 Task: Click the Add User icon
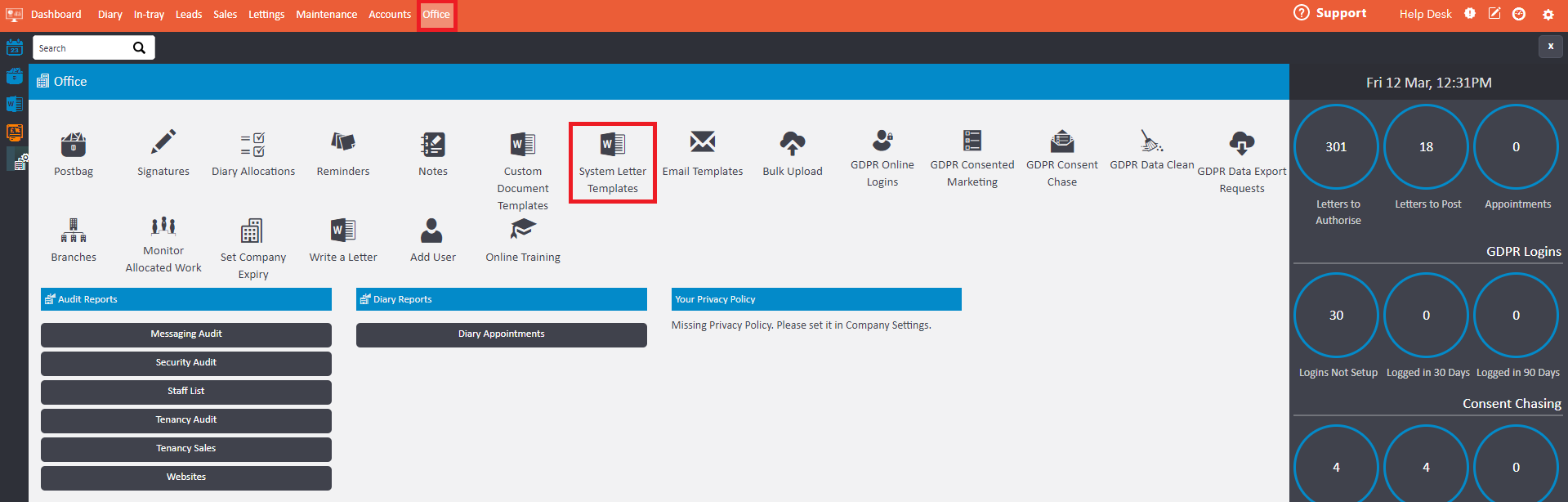tap(432, 231)
